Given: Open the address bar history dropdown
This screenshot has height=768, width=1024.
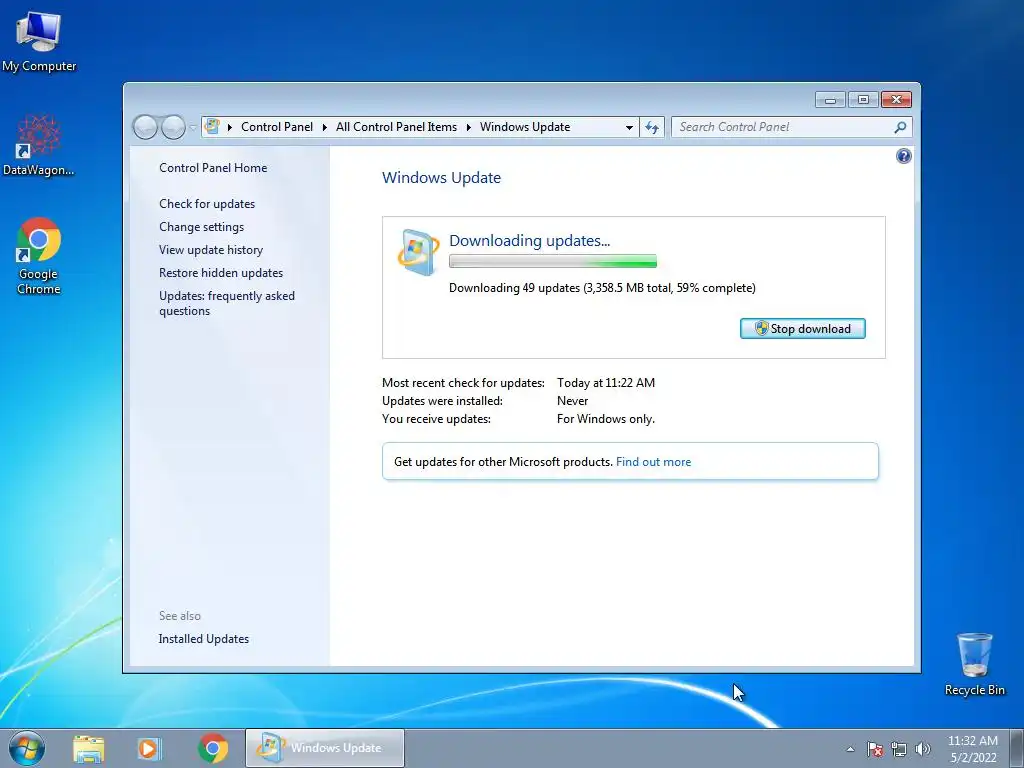Looking at the screenshot, I should point(629,127).
